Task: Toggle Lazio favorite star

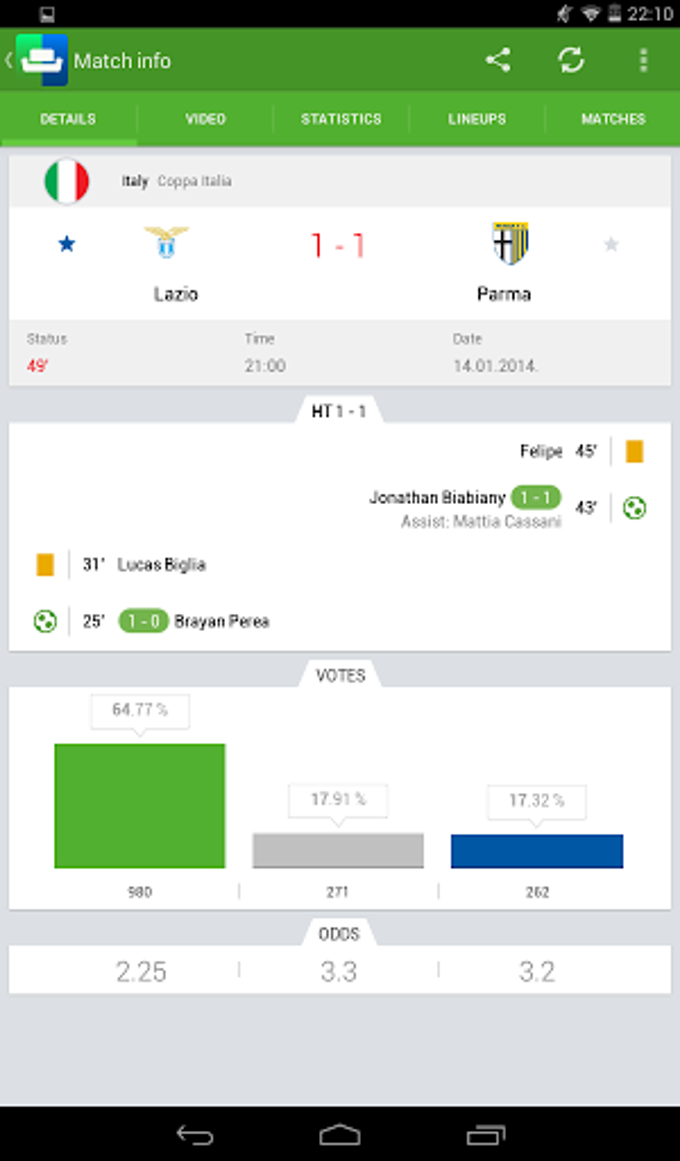Action: click(x=67, y=244)
